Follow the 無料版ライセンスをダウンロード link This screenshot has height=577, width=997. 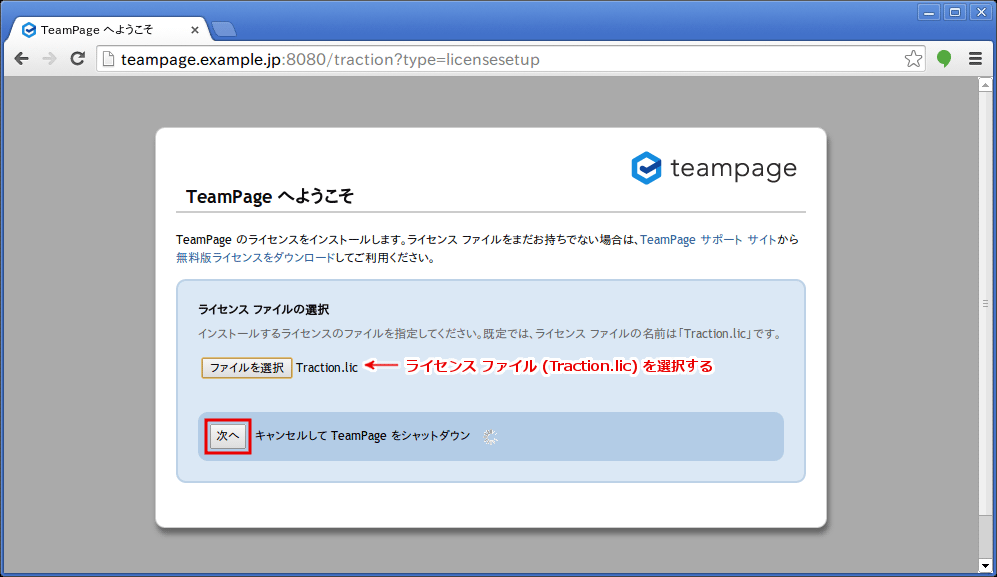pos(255,257)
